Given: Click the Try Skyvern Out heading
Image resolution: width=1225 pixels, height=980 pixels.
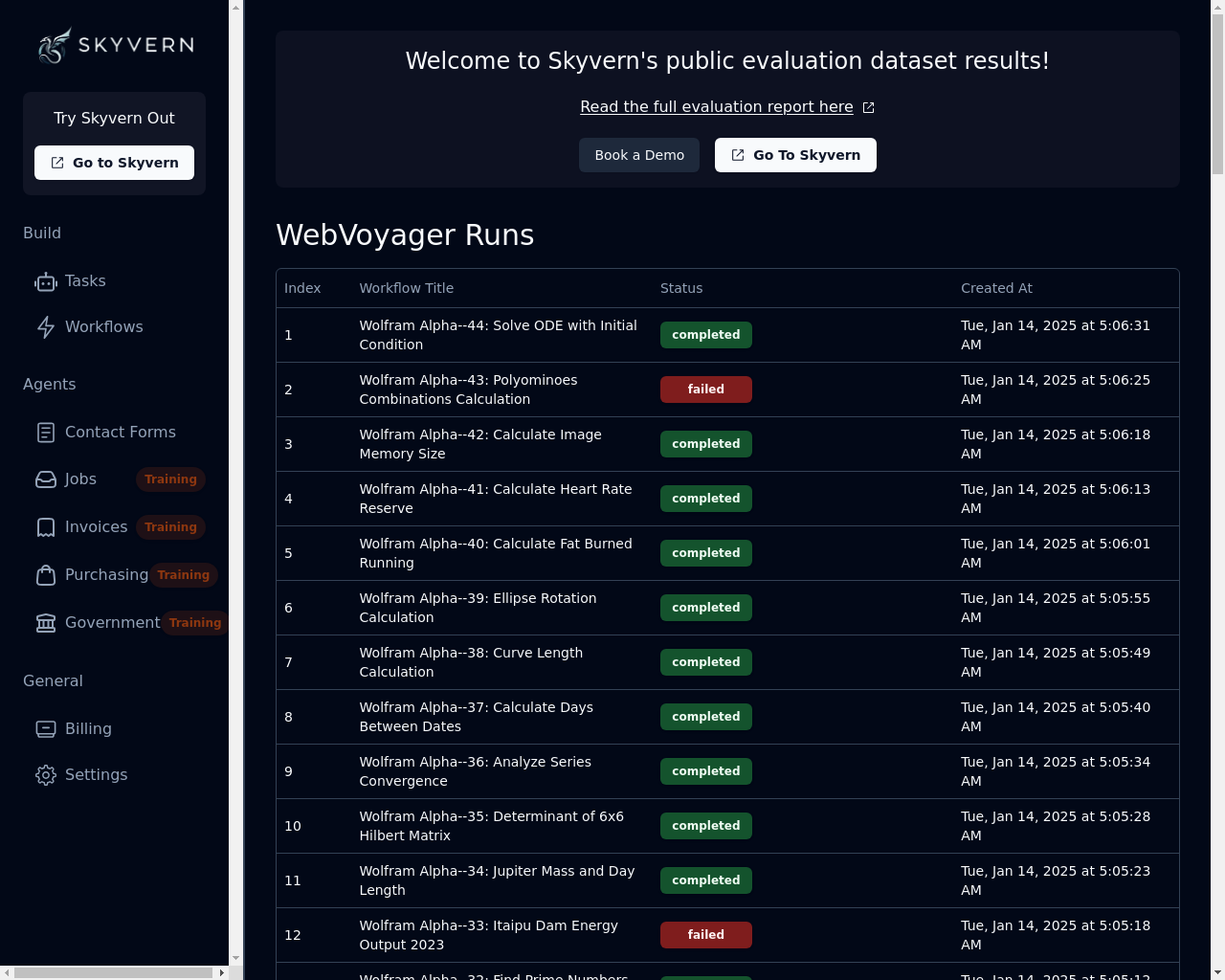Looking at the screenshot, I should (x=114, y=119).
